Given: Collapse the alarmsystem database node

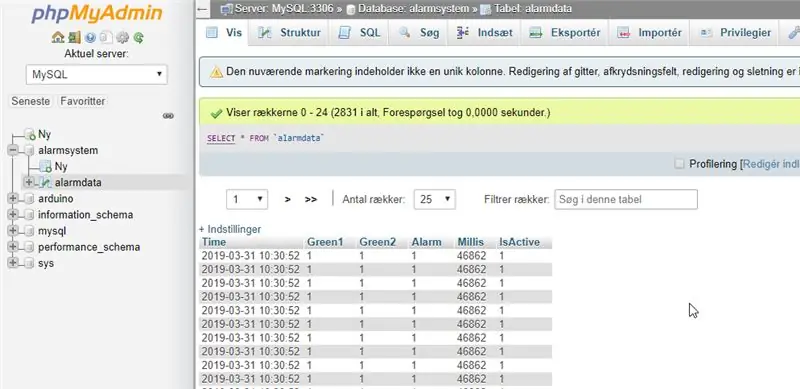Looking at the screenshot, I should [13, 151].
